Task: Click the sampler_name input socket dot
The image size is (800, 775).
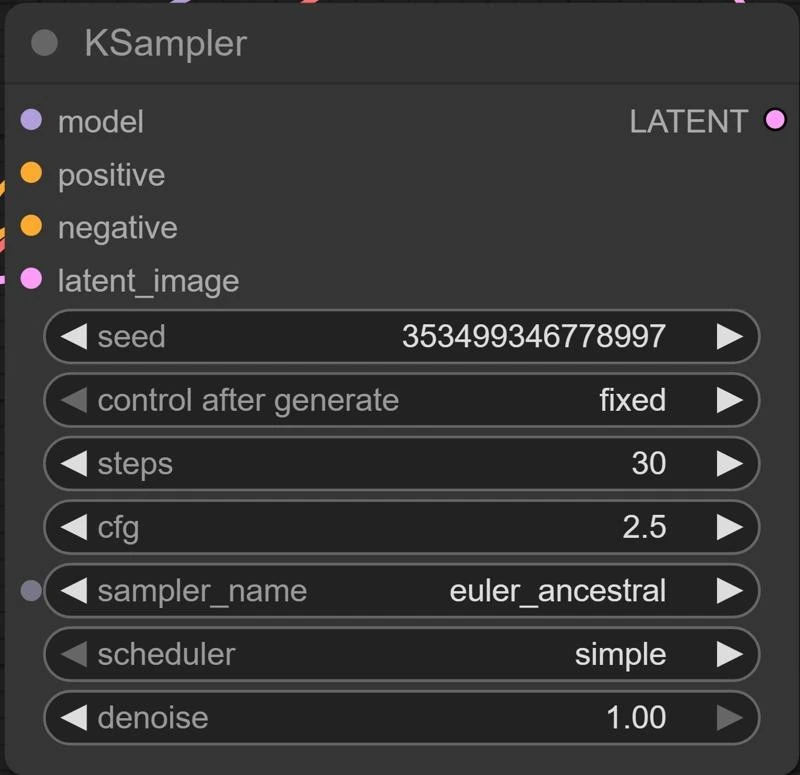Action: click(x=31, y=591)
